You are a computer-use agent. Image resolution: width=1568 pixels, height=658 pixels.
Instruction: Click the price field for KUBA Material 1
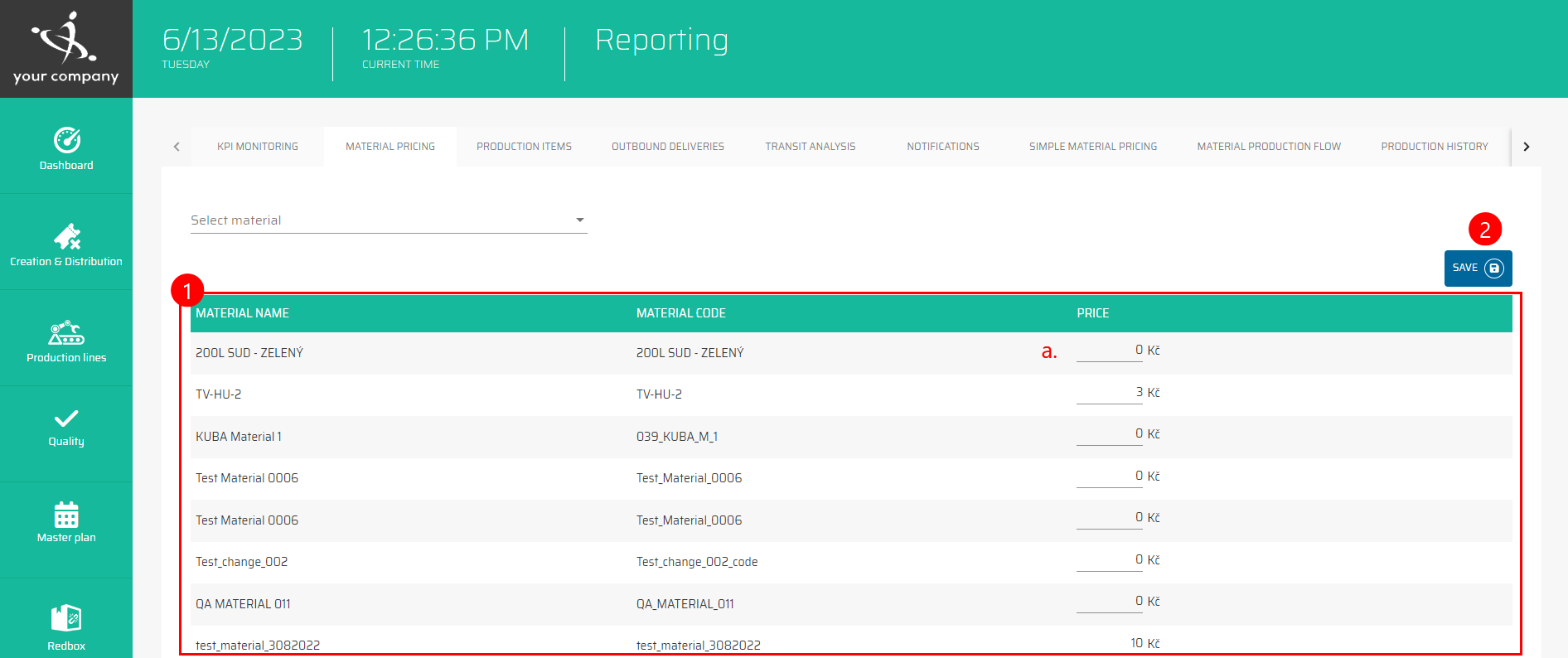[x=1110, y=434]
